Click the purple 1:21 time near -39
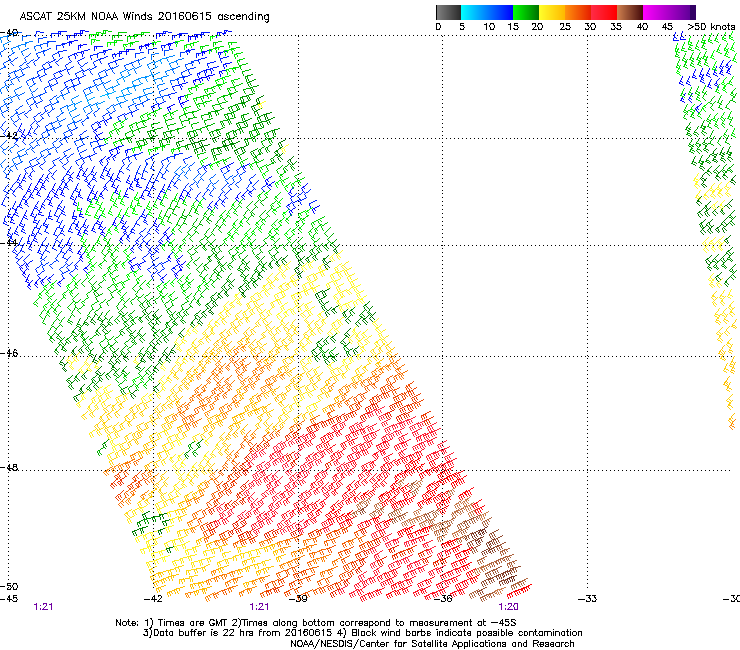The width and height of the screenshot is (740, 650). click(259, 607)
